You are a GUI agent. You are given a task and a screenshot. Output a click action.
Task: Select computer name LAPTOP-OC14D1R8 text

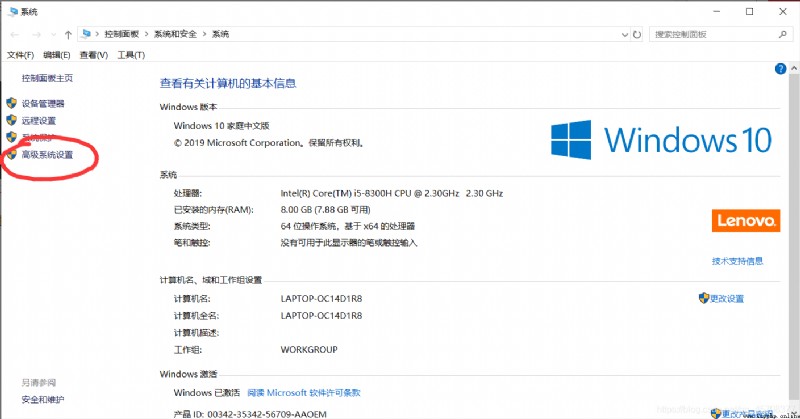[321, 299]
